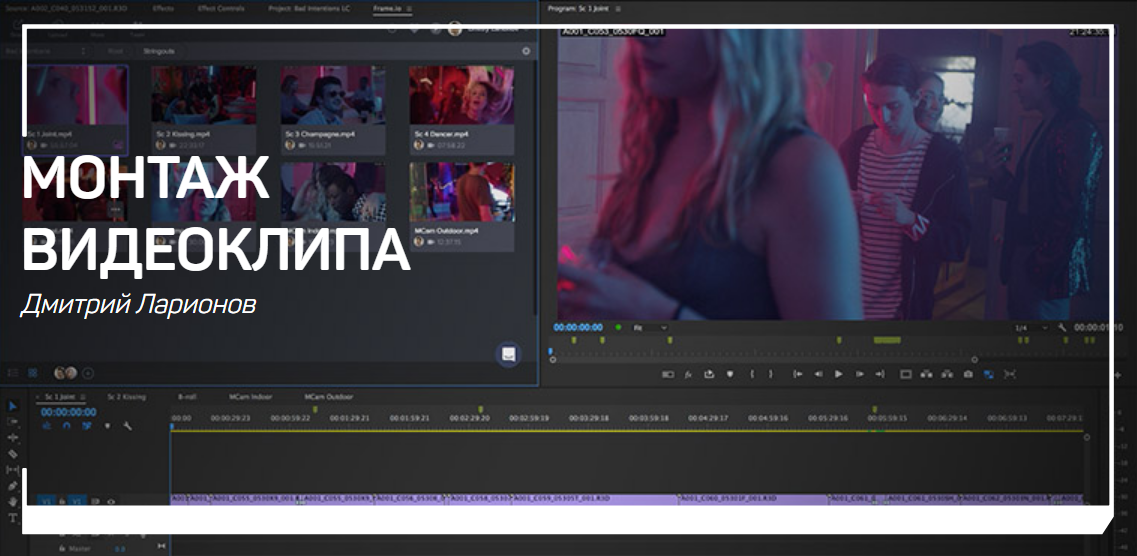
Task: Toggle V1 track lock
Action: click(x=62, y=500)
